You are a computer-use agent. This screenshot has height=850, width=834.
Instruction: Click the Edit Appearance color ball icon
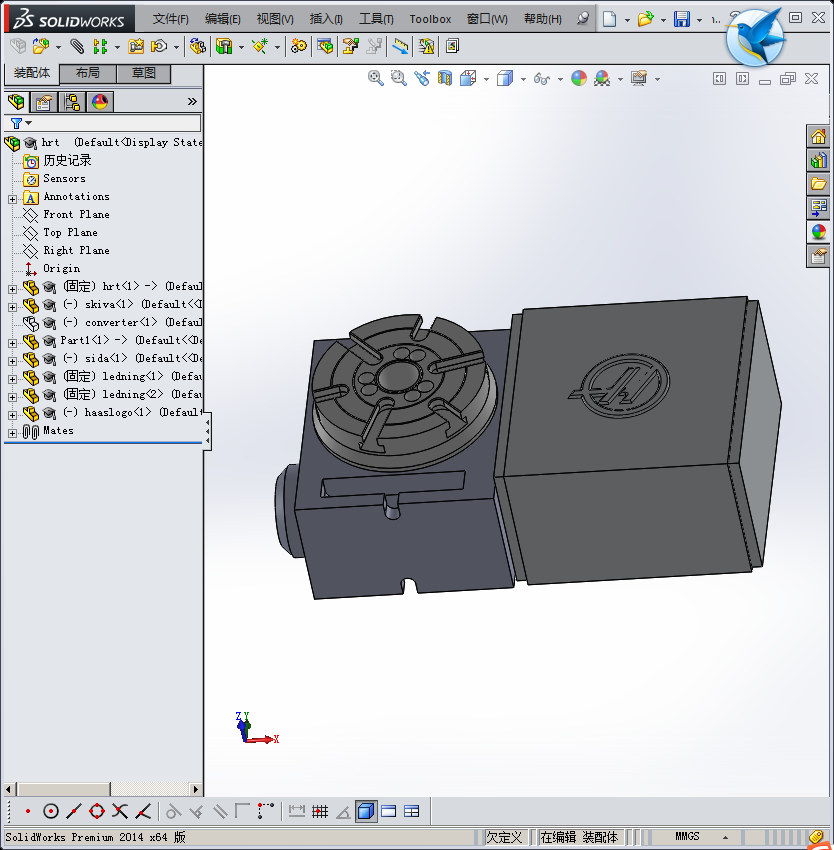[x=579, y=79]
